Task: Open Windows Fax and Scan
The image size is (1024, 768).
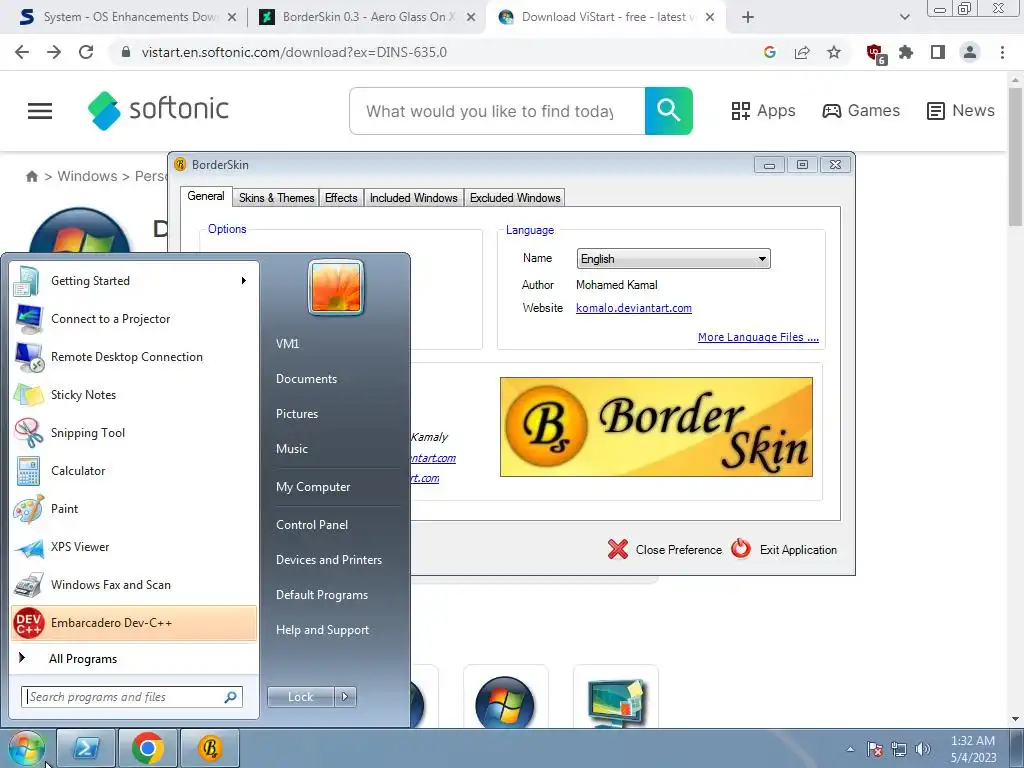Action: (134, 584)
